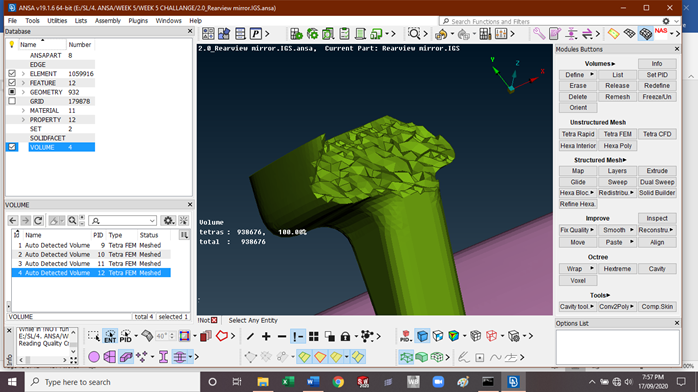Click the ENT entity selection mode icon
698x392 pixels.
pos(110,336)
